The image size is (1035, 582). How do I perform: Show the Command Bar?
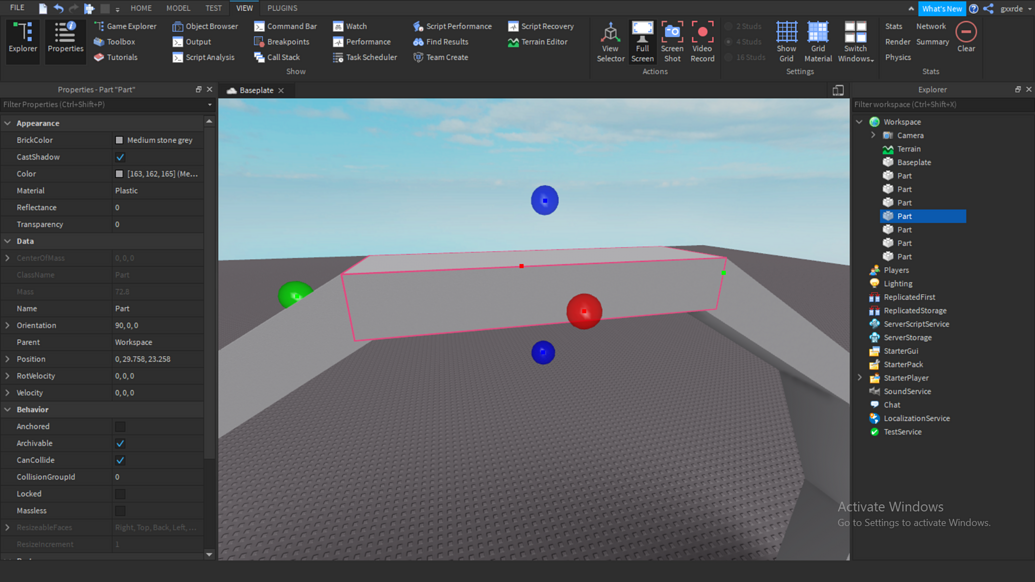click(x=285, y=26)
